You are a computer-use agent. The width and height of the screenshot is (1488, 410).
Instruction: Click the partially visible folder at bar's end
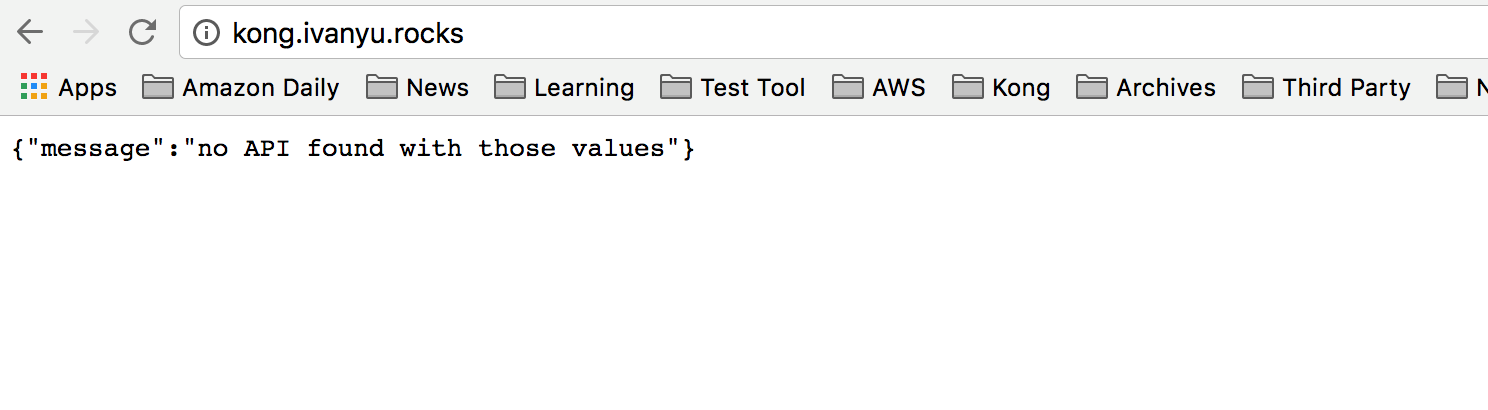pos(1461,88)
